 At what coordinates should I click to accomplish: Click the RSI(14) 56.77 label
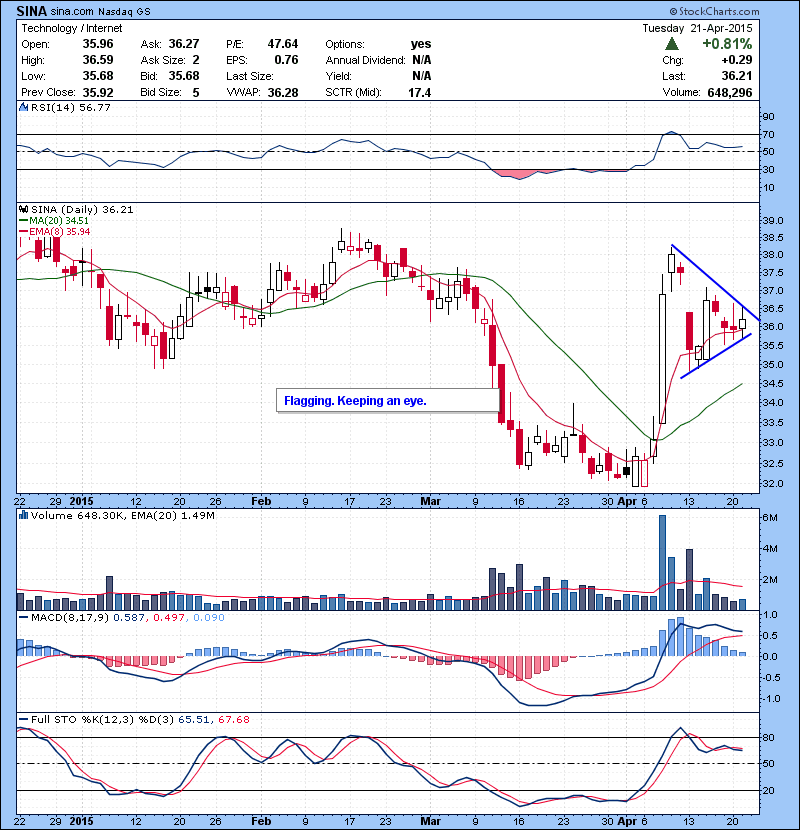click(x=71, y=107)
